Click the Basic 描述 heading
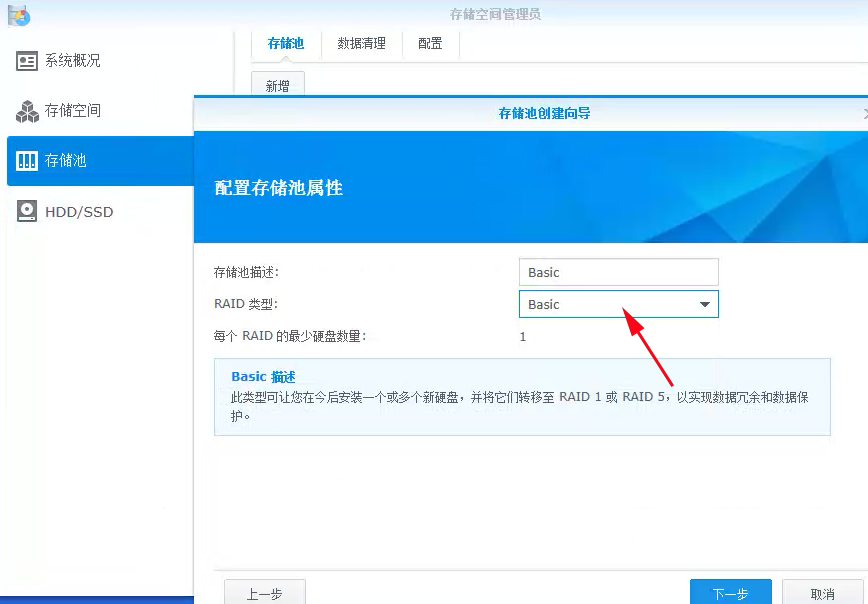Image resolution: width=868 pixels, height=604 pixels. pos(264,377)
